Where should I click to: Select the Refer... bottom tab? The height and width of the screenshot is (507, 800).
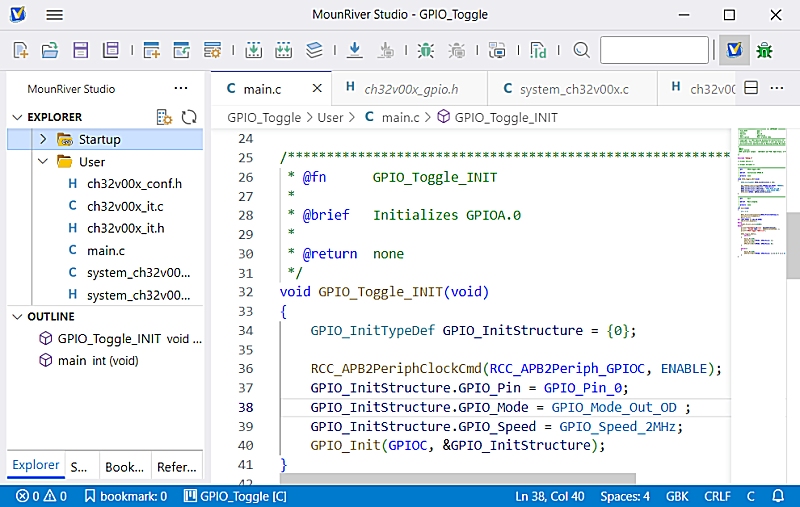point(177,466)
